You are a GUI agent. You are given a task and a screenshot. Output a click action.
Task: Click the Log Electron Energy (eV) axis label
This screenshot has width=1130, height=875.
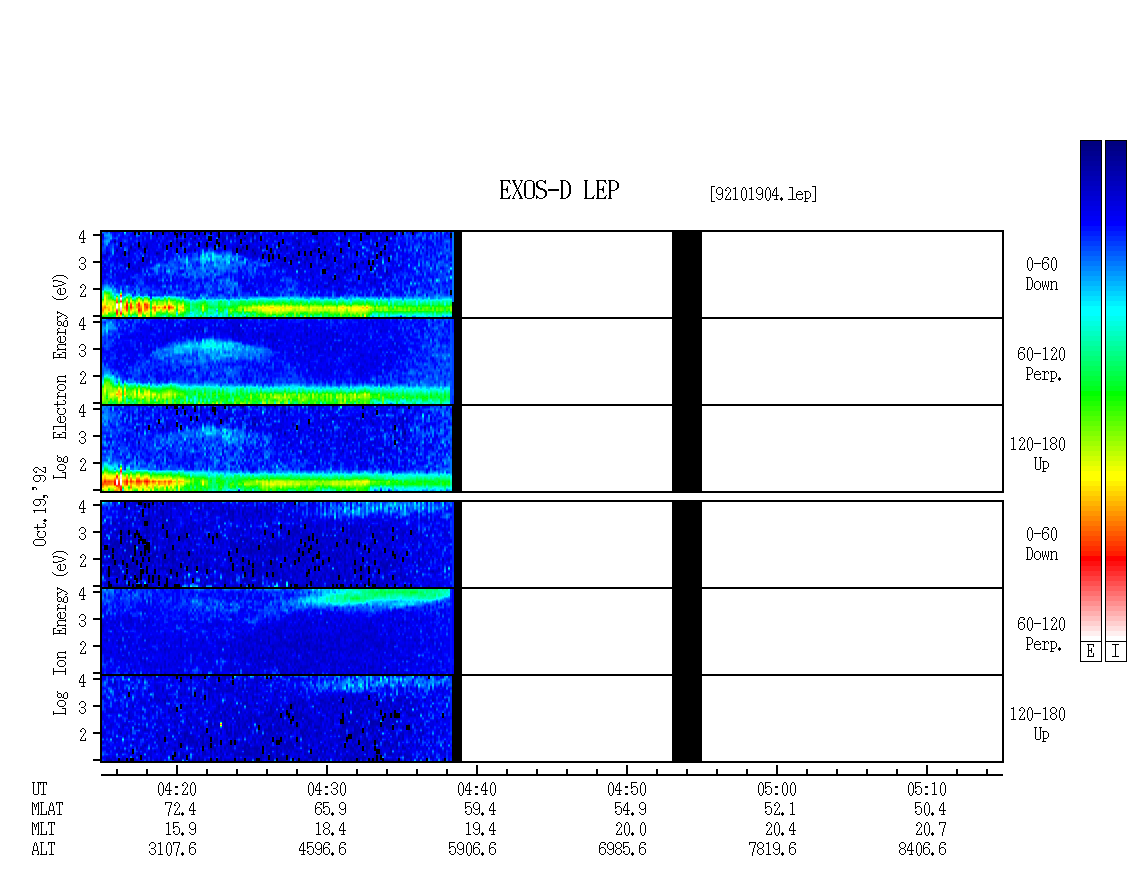click(x=60, y=376)
